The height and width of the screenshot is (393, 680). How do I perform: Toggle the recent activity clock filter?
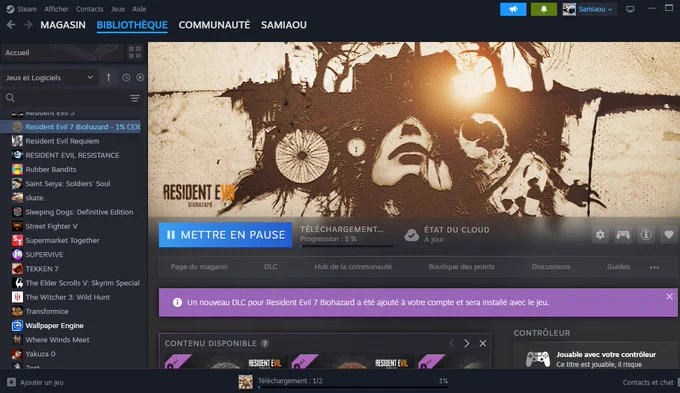pyautogui.click(x=126, y=78)
